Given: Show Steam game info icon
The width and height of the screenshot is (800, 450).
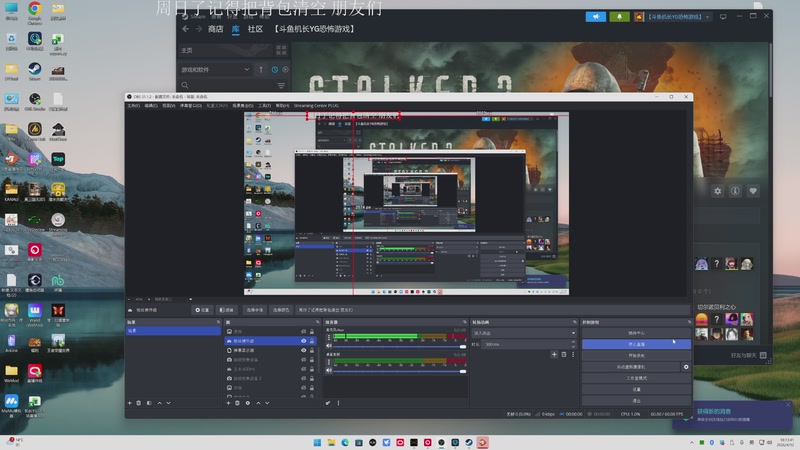Looking at the screenshot, I should click(x=735, y=191).
